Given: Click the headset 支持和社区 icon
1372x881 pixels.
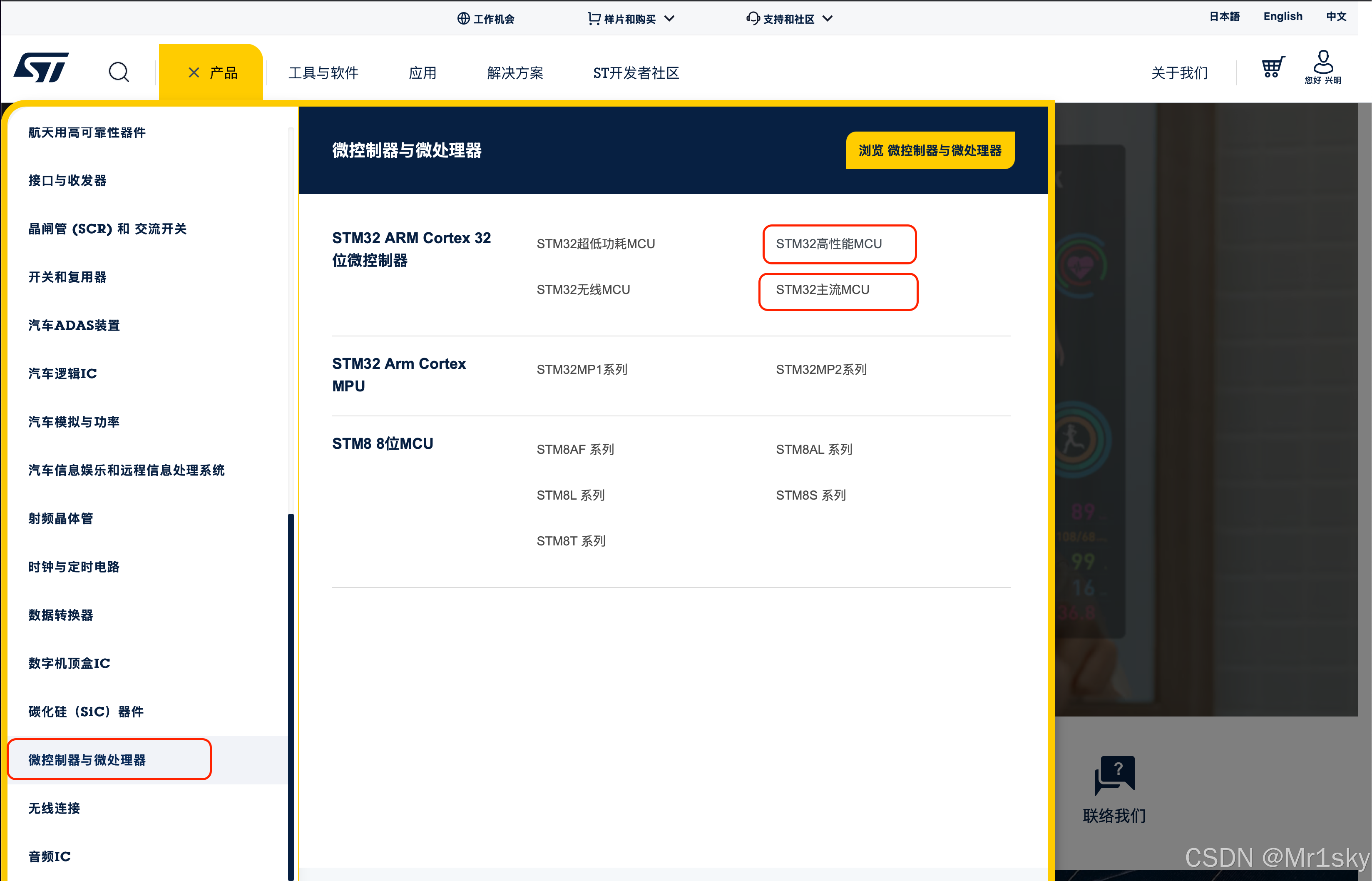Looking at the screenshot, I should (x=753, y=18).
